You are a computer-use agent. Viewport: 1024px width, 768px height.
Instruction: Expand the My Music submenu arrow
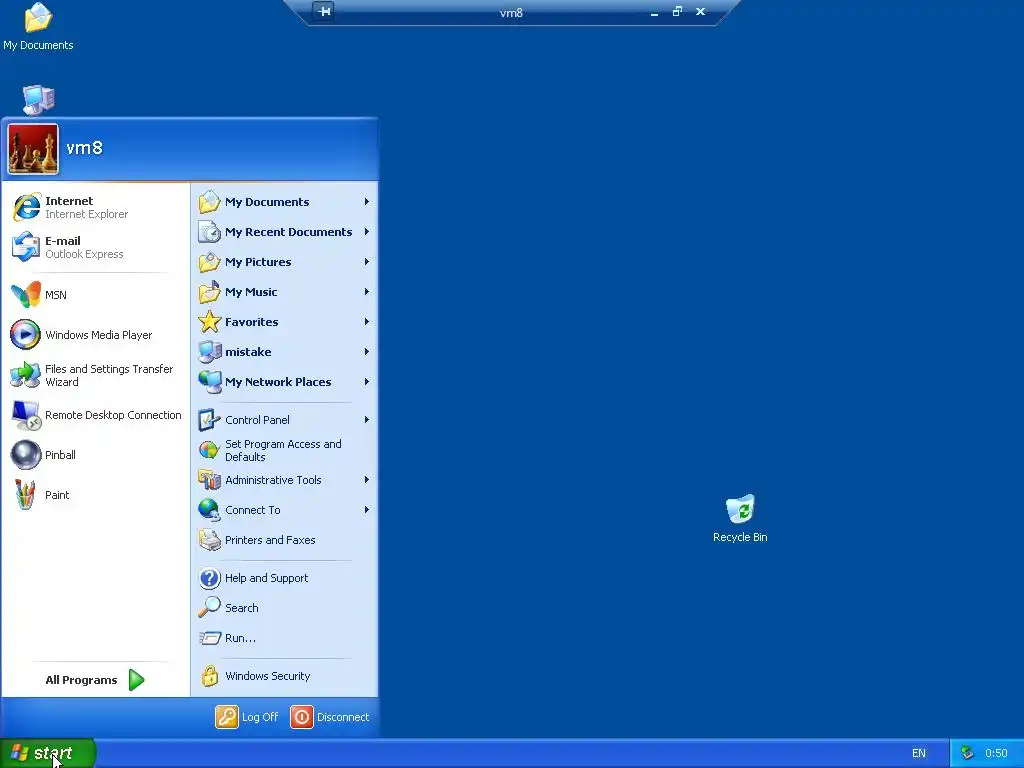tap(366, 292)
